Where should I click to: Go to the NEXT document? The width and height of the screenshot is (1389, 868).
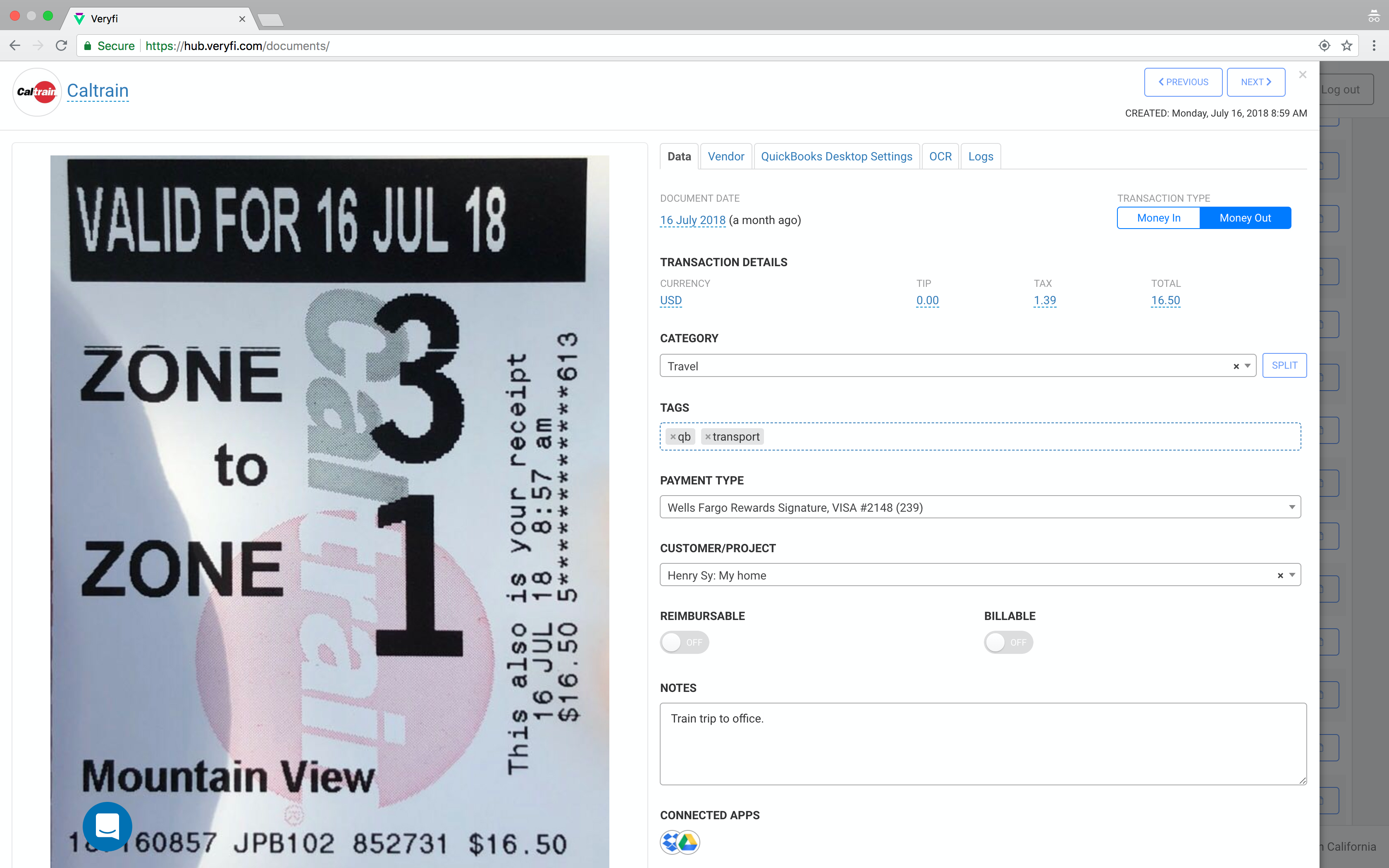(1255, 82)
